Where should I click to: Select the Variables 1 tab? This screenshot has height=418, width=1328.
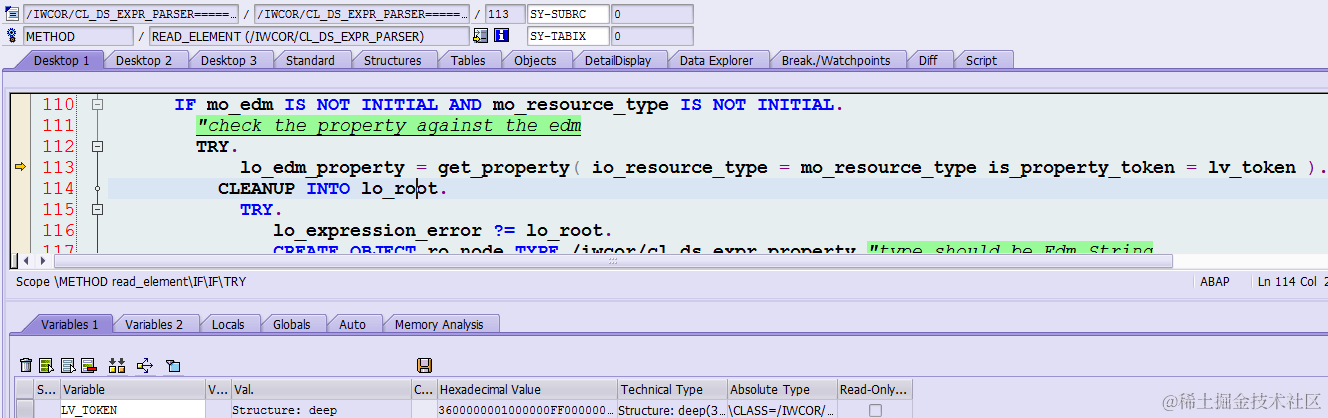(69, 324)
